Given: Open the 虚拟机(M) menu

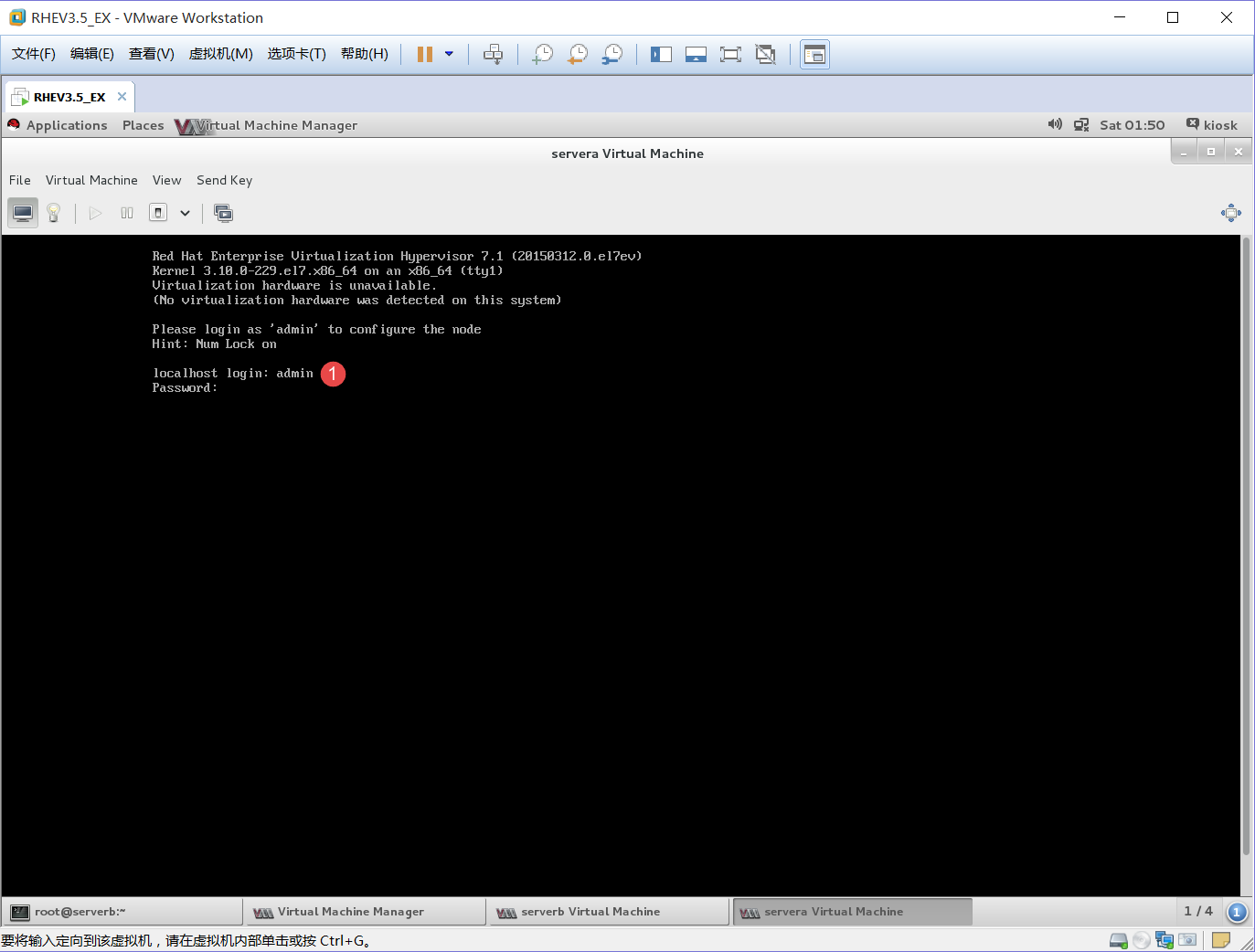Looking at the screenshot, I should click(221, 54).
